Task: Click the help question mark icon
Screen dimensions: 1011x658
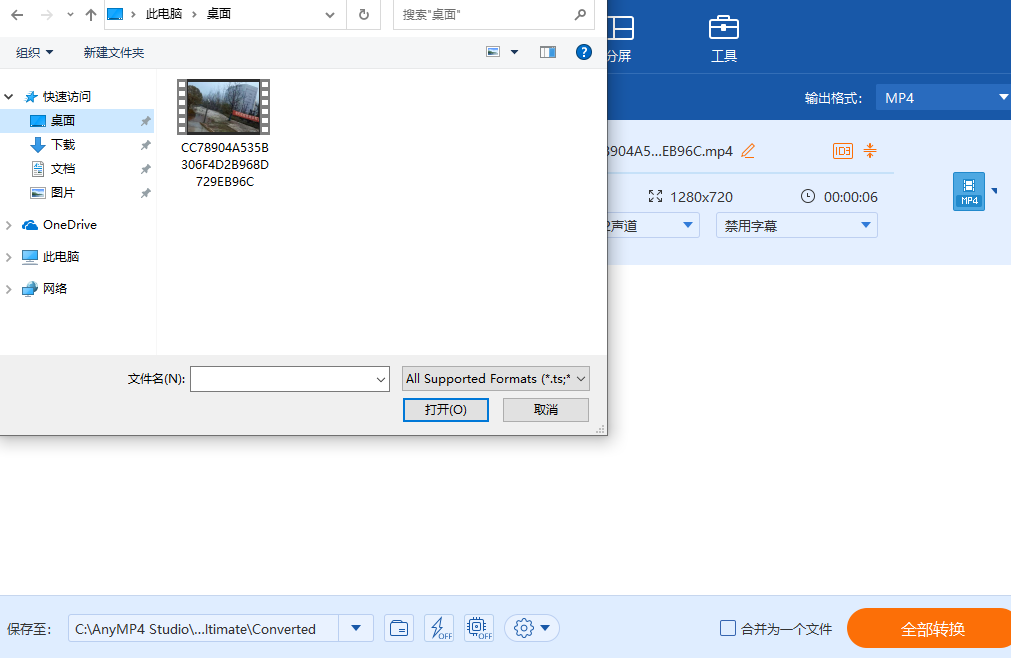Action: point(584,51)
